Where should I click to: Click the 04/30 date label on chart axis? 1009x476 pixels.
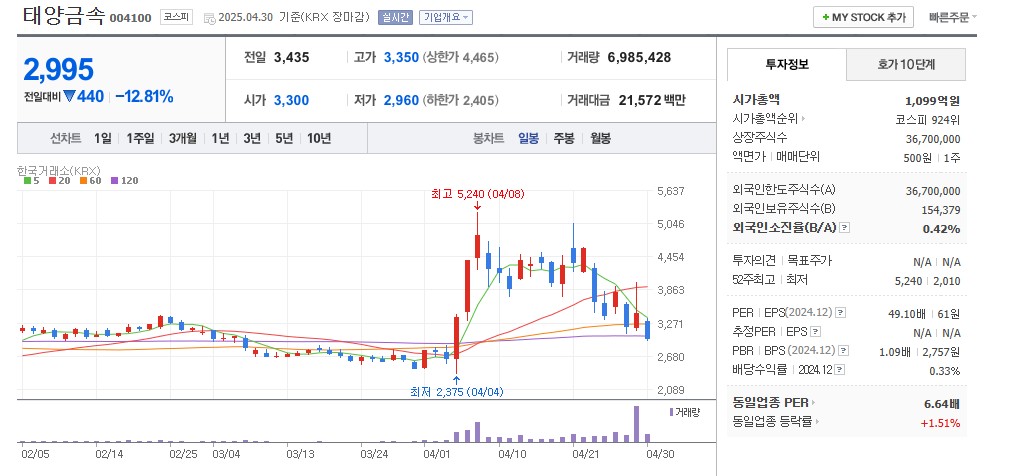click(661, 453)
